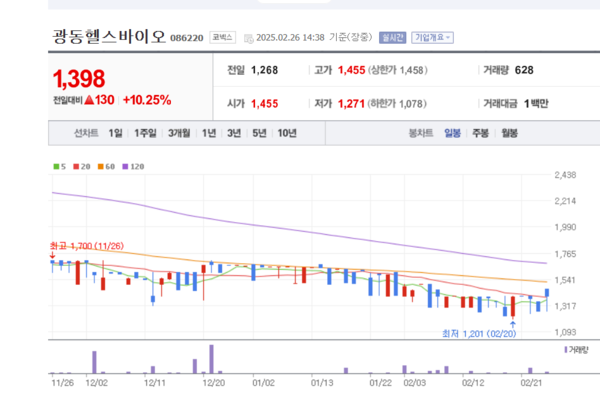Click the 02/21 date axis label
This screenshot has height=400, width=600.
click(531, 383)
